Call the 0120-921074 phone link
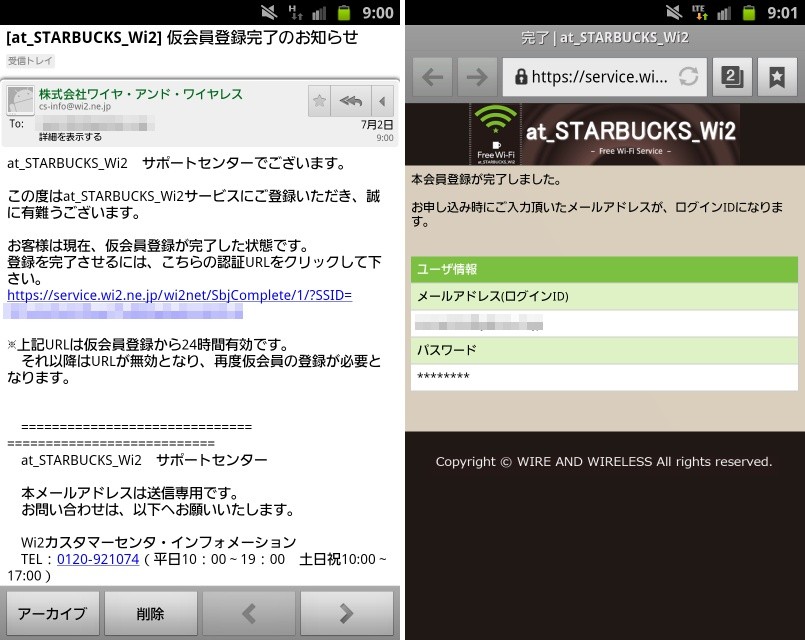This screenshot has width=805, height=640. (98, 559)
